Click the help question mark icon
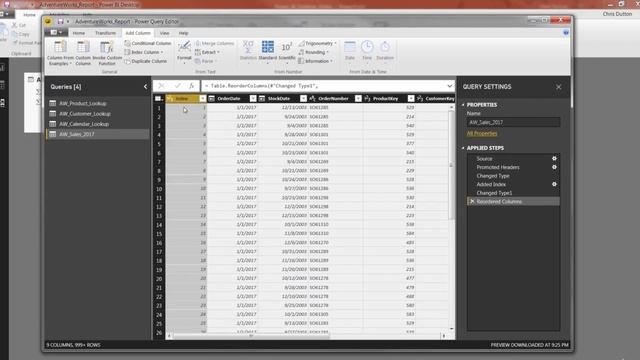The height and width of the screenshot is (360, 640). (x=566, y=33)
